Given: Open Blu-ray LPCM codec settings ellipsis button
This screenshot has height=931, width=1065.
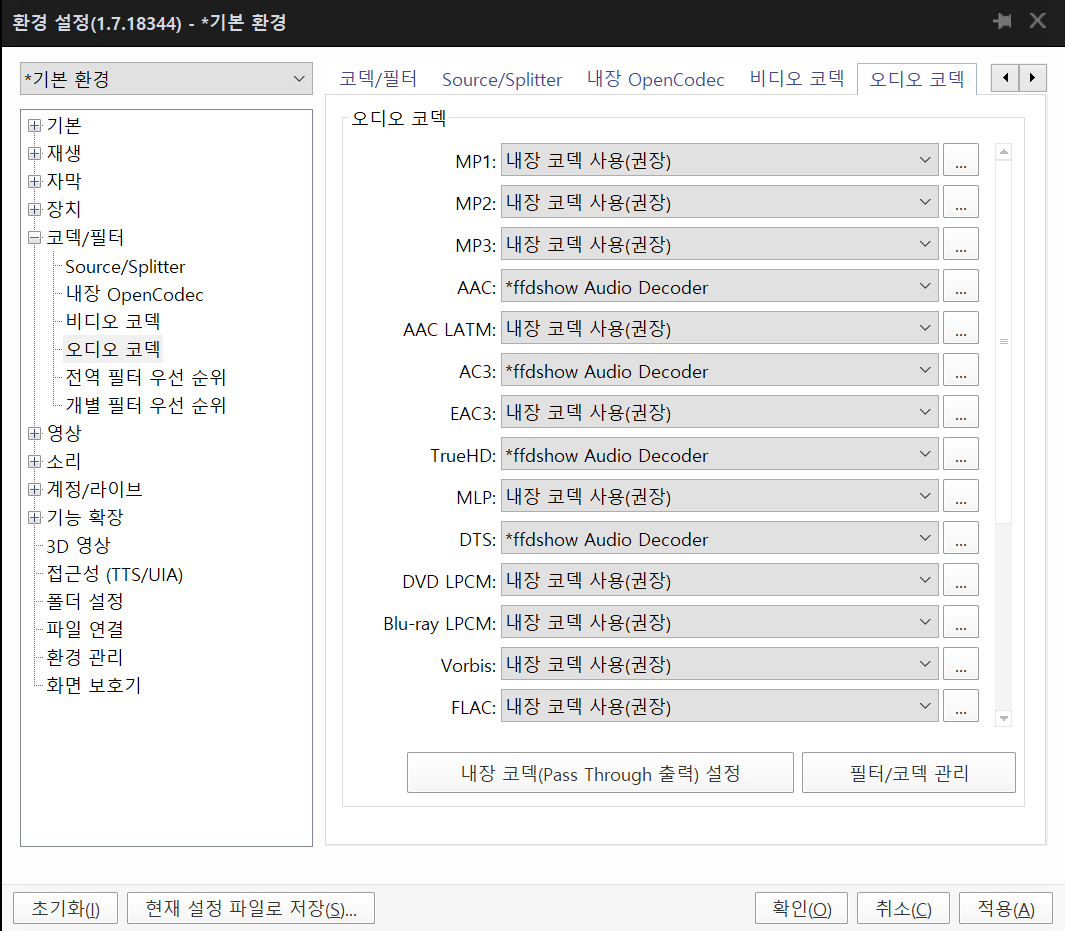Looking at the screenshot, I should 961,622.
